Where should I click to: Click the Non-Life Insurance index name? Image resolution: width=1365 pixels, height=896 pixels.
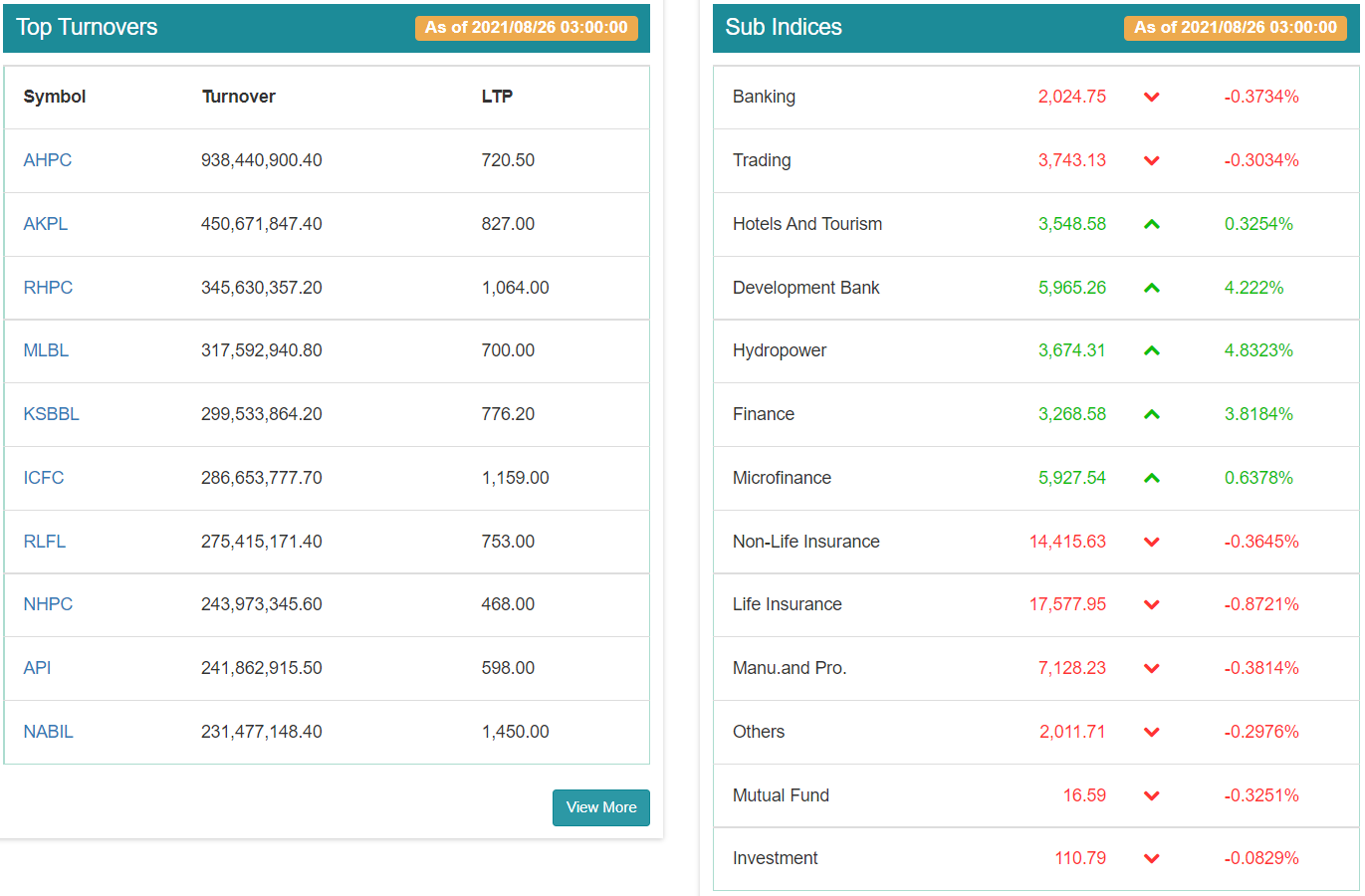click(x=806, y=542)
